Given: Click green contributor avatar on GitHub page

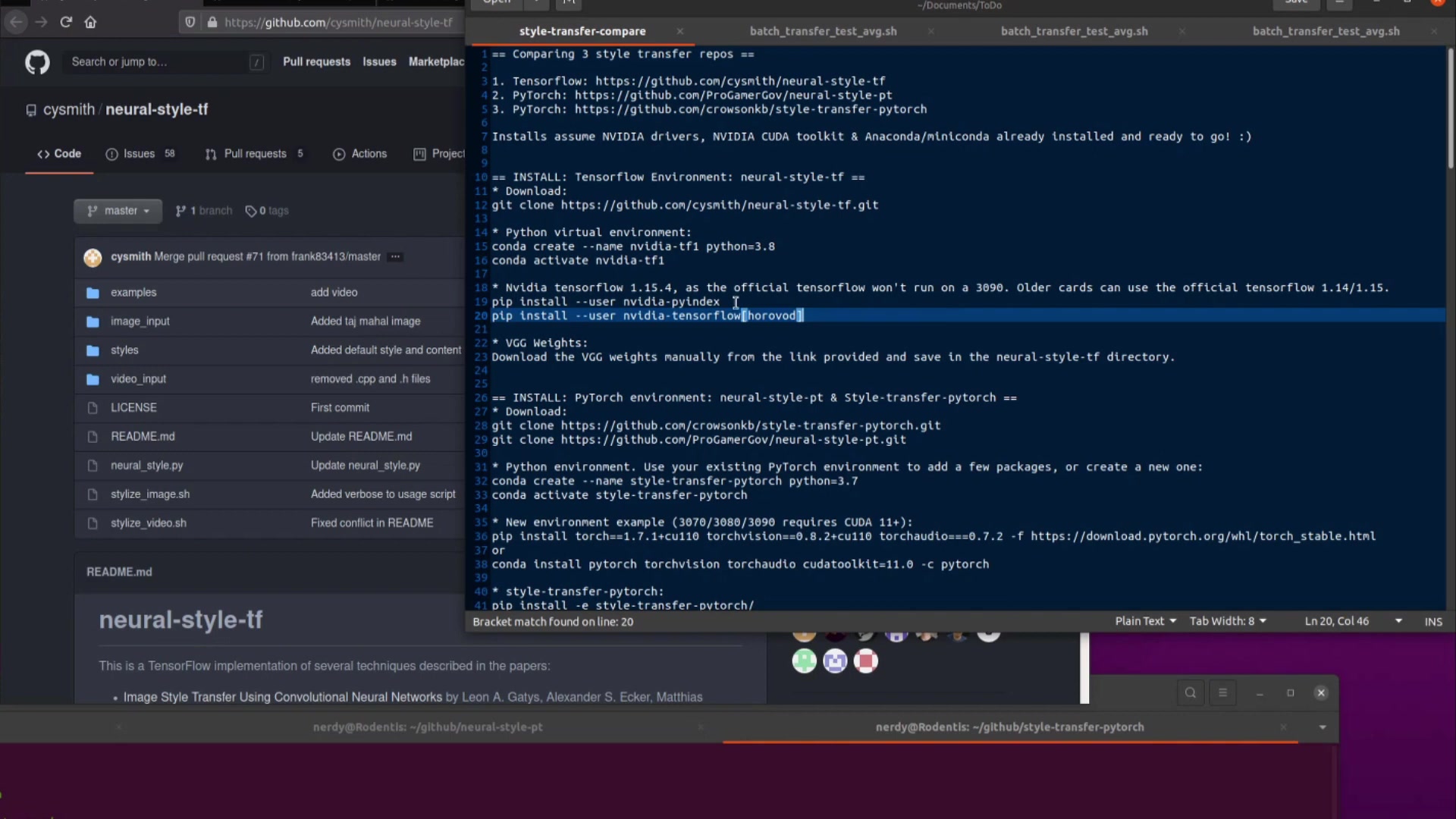Looking at the screenshot, I should (x=804, y=661).
